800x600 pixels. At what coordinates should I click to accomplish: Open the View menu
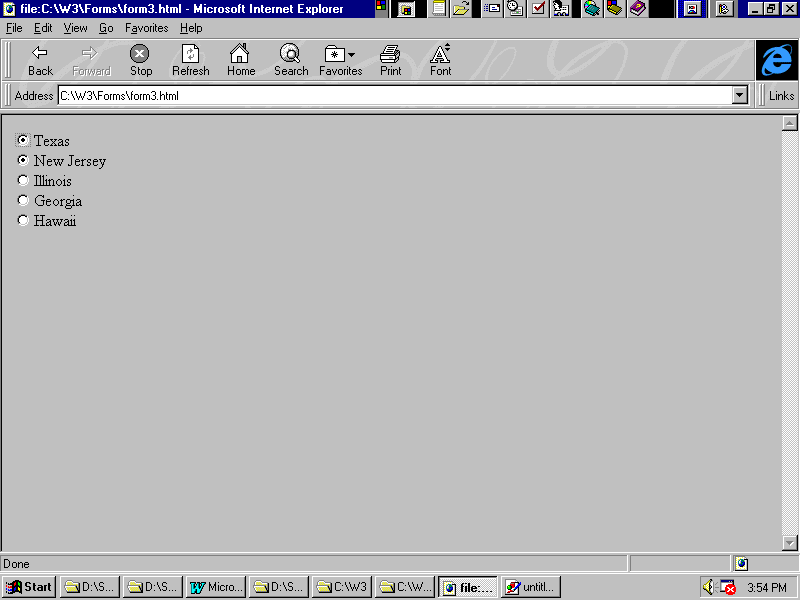(x=75, y=28)
